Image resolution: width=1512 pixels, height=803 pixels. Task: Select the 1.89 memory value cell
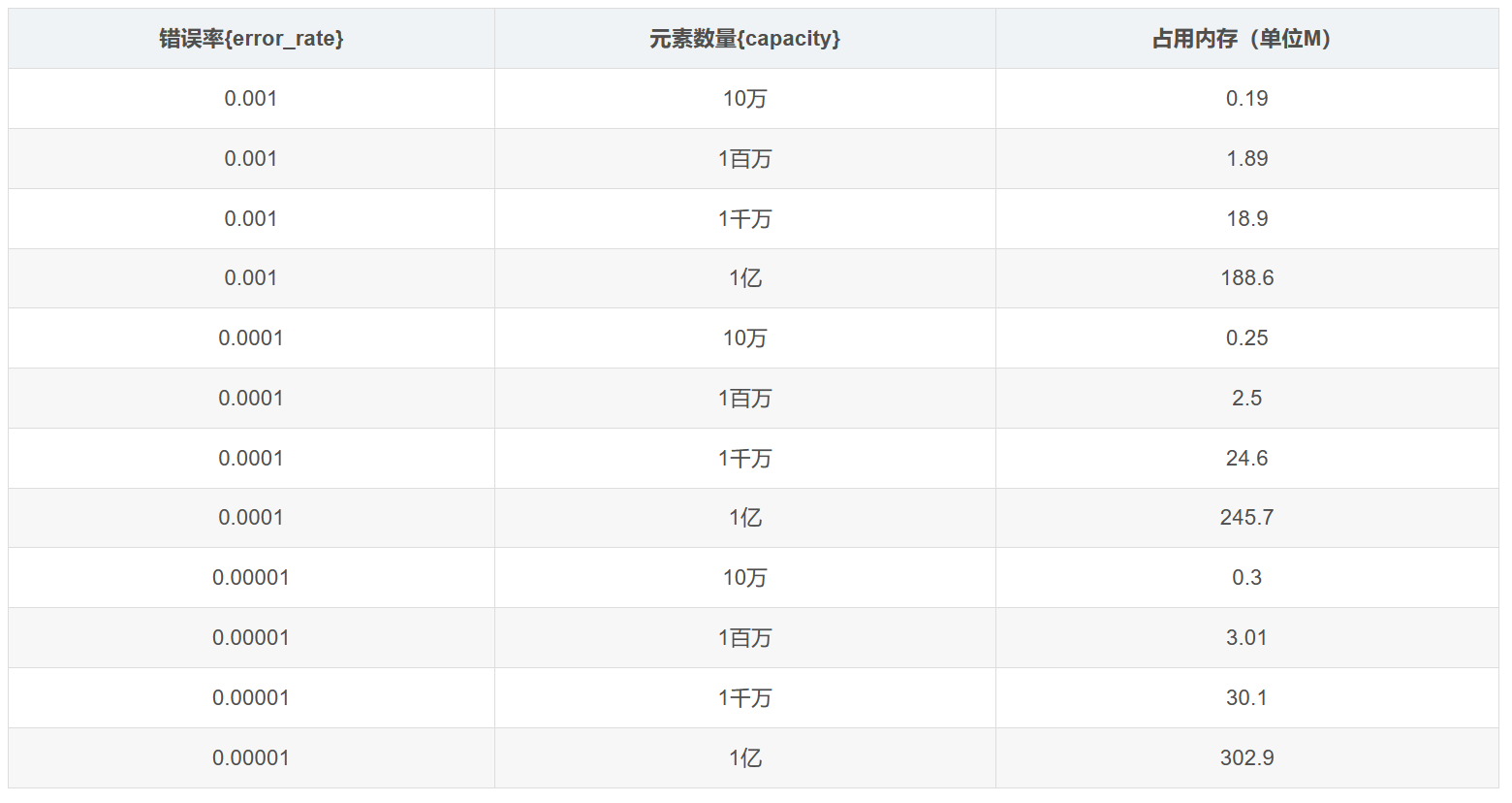click(x=1246, y=159)
